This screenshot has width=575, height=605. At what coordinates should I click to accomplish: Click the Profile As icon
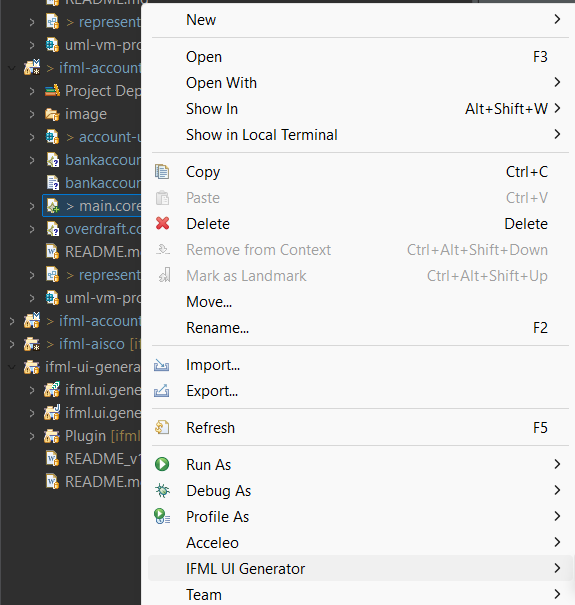162,516
